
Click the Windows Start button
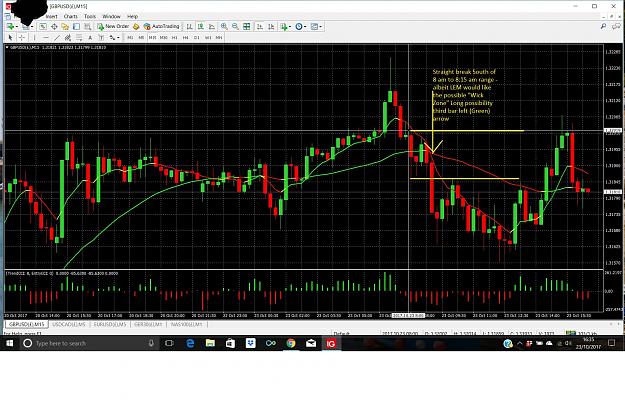tap(10, 343)
